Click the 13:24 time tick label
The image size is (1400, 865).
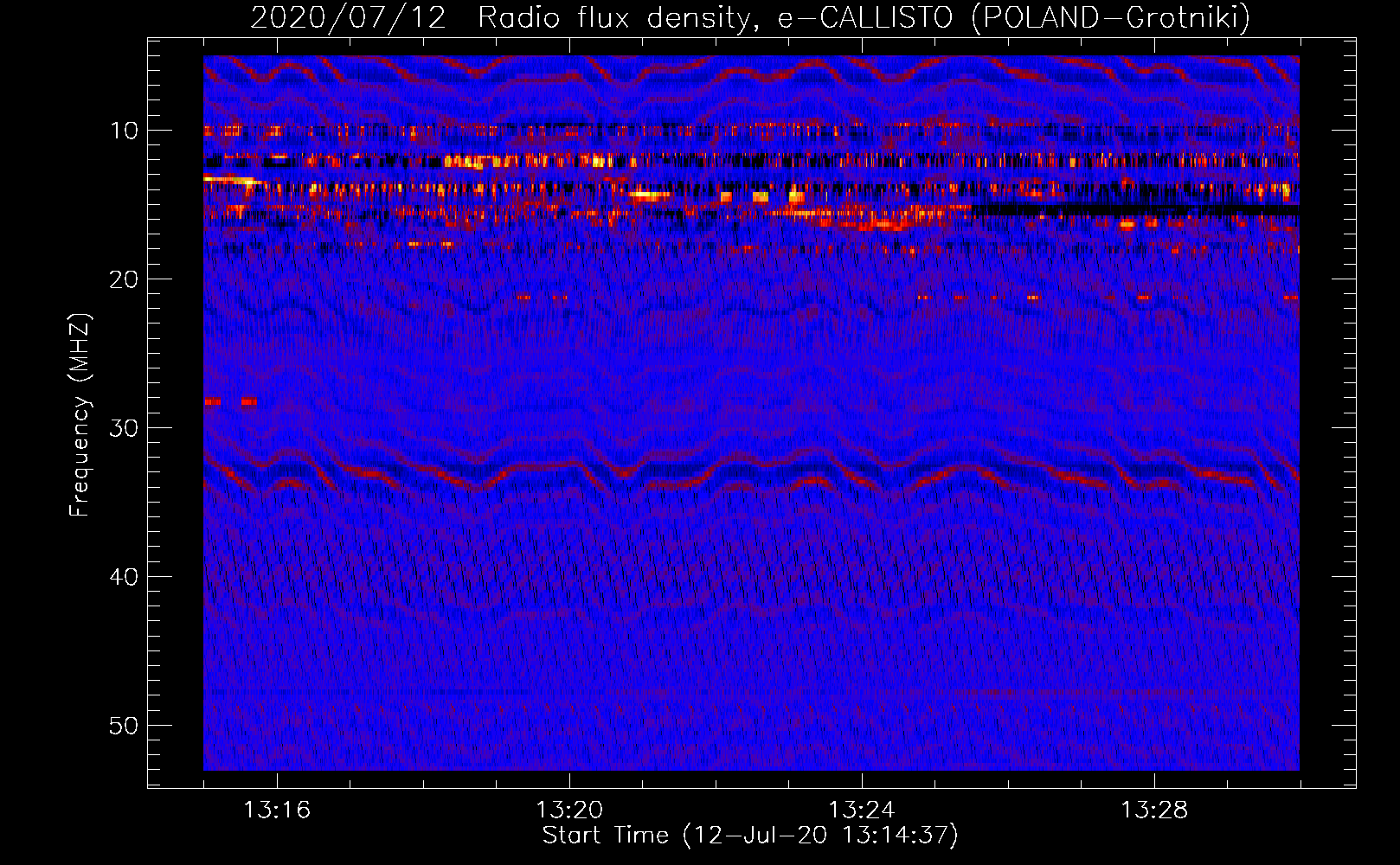click(x=862, y=811)
